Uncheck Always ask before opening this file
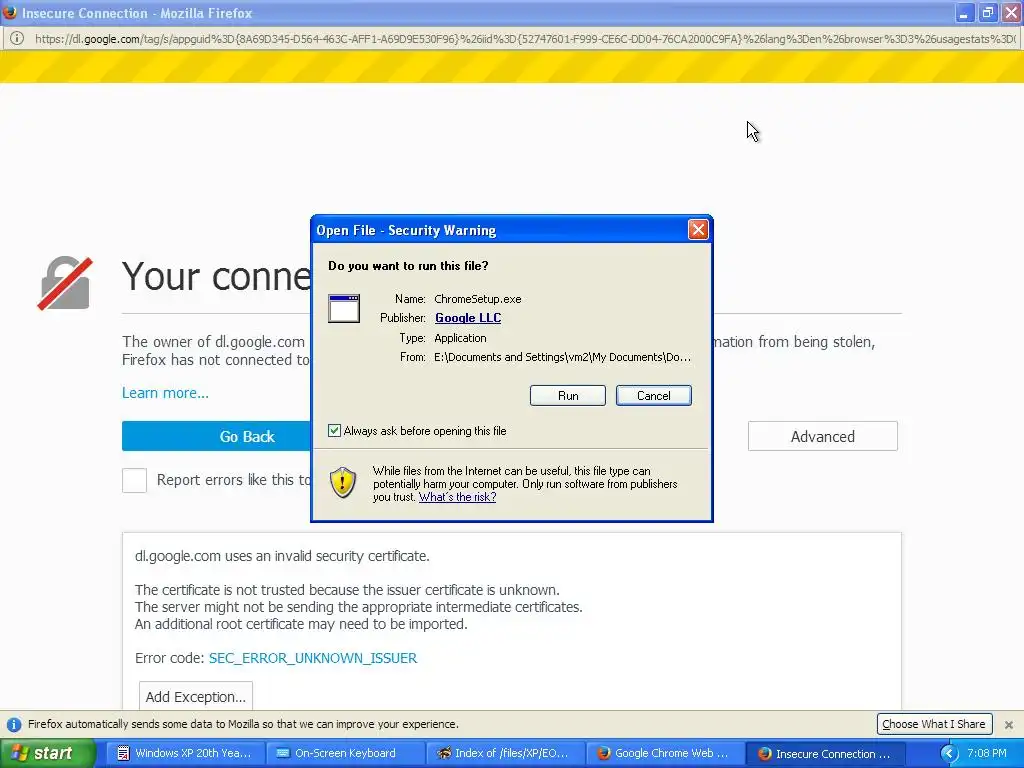This screenshot has height=768, width=1024. coord(334,431)
